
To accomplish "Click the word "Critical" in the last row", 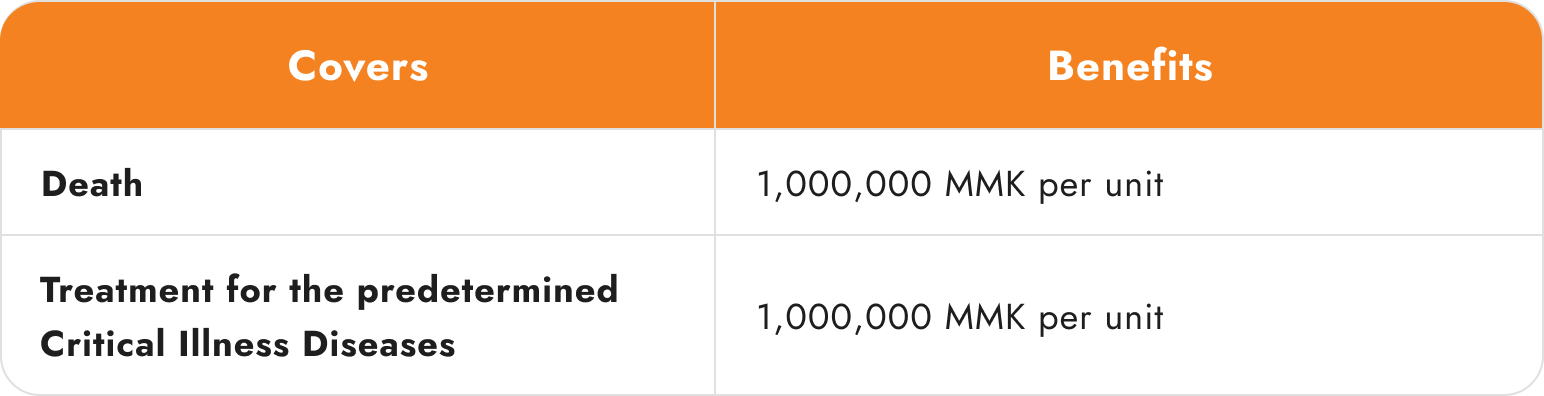I will 104,344.
